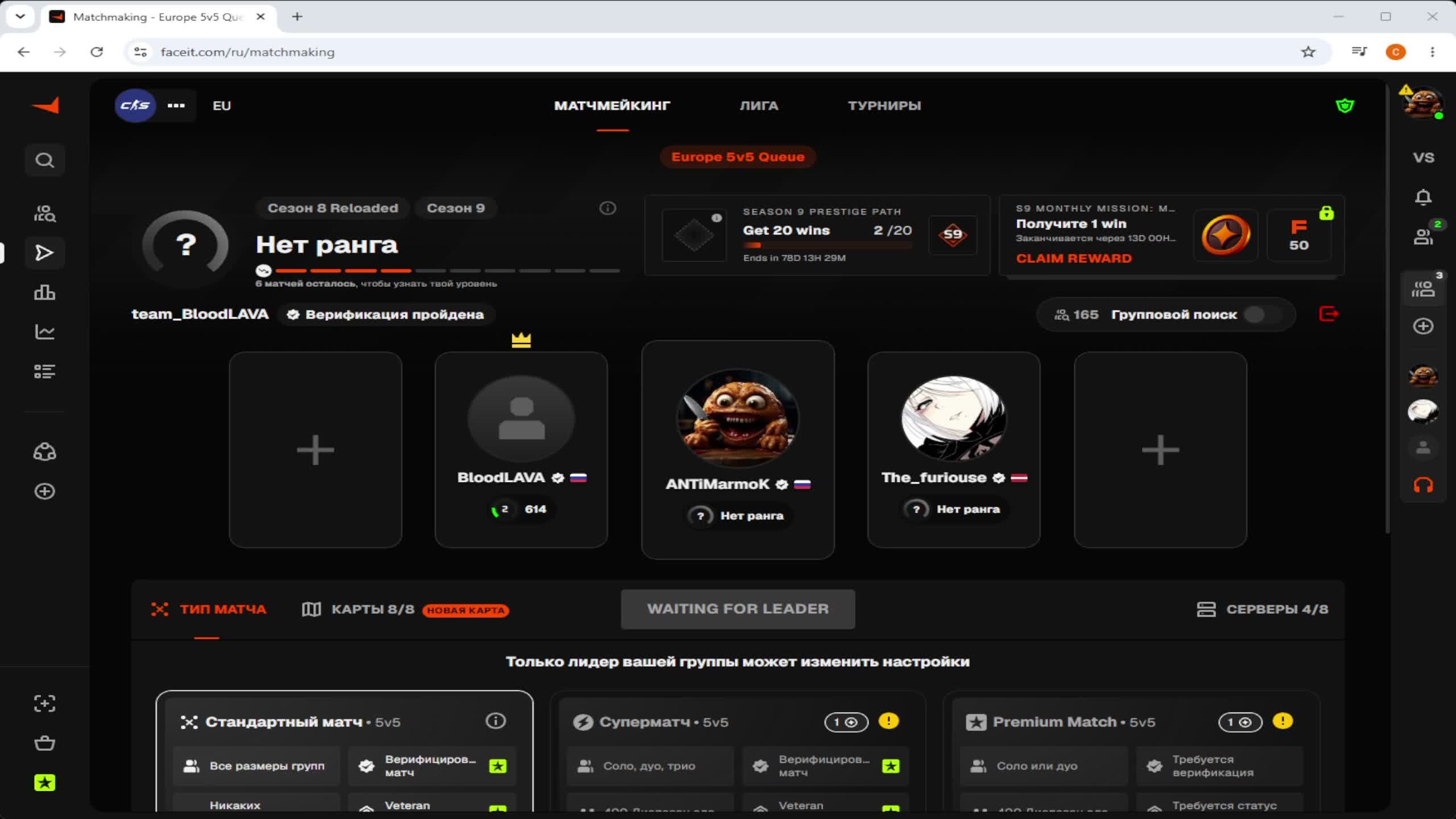Click the add plus icon in left sidebar

[x=44, y=491]
